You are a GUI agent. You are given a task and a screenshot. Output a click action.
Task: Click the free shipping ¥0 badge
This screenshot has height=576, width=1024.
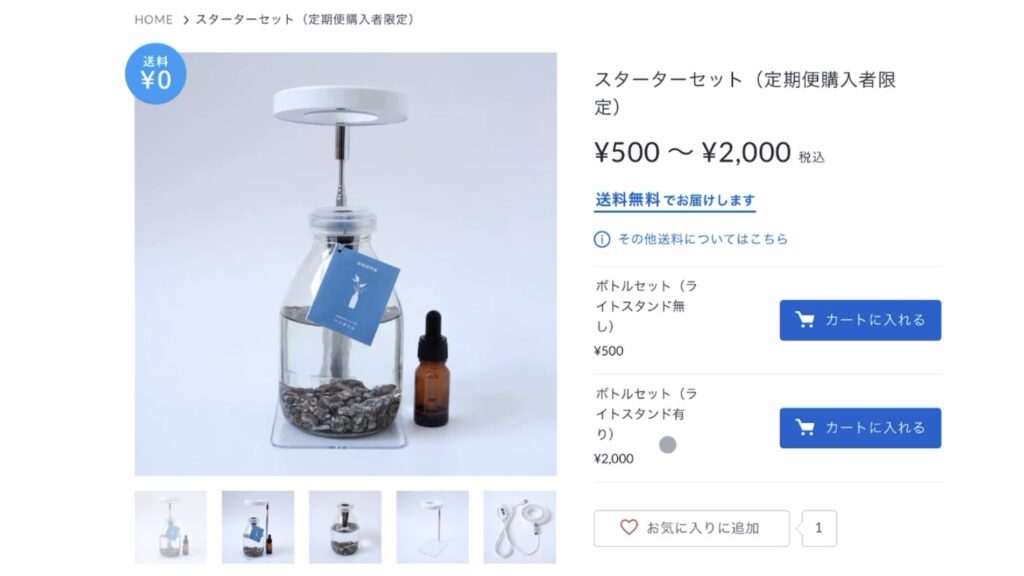pyautogui.click(x=155, y=74)
